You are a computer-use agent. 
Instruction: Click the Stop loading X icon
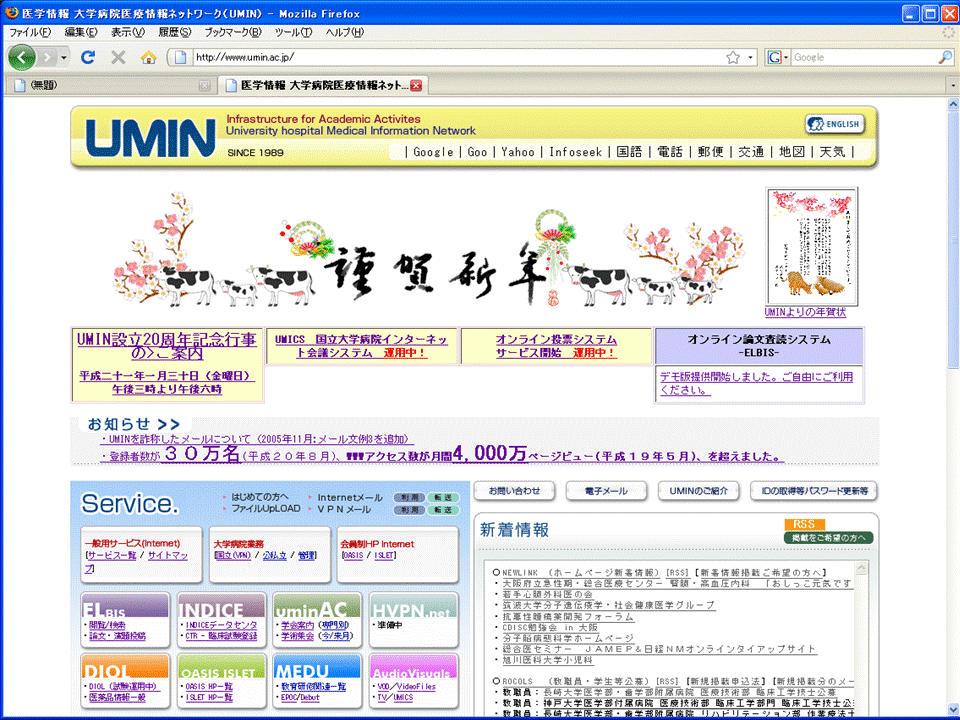tap(118, 57)
